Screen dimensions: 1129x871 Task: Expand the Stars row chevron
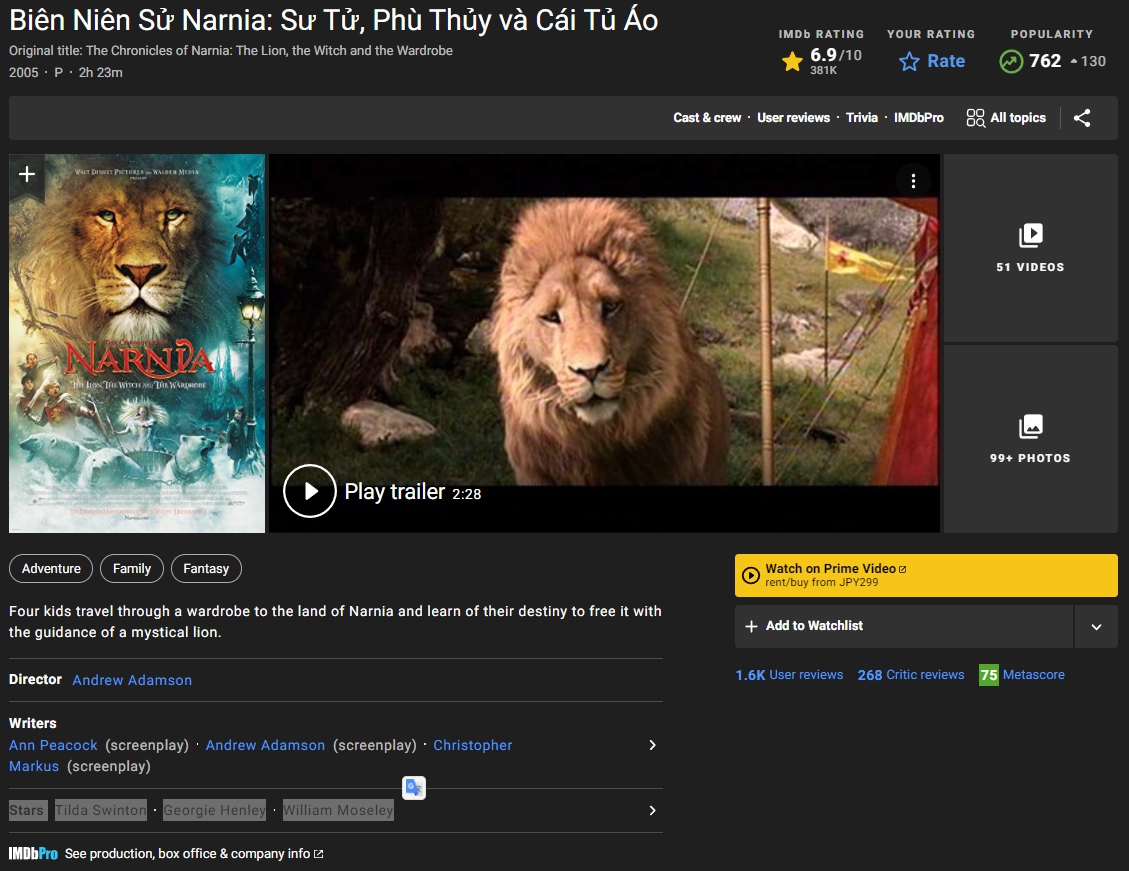click(x=652, y=811)
